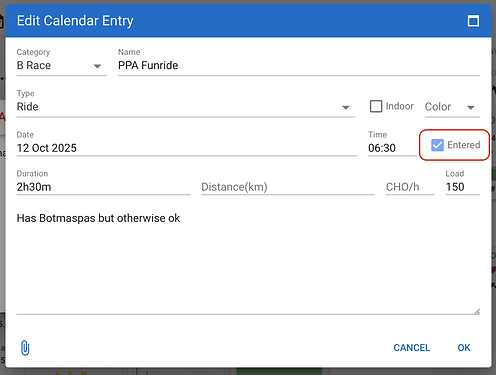Click the Distance(km) input field

(x=288, y=187)
